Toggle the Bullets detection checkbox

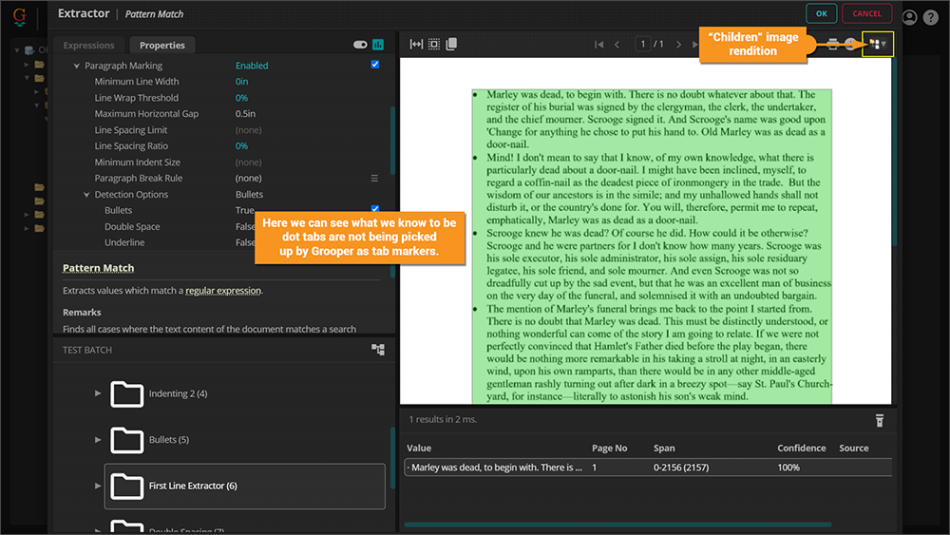(x=375, y=209)
